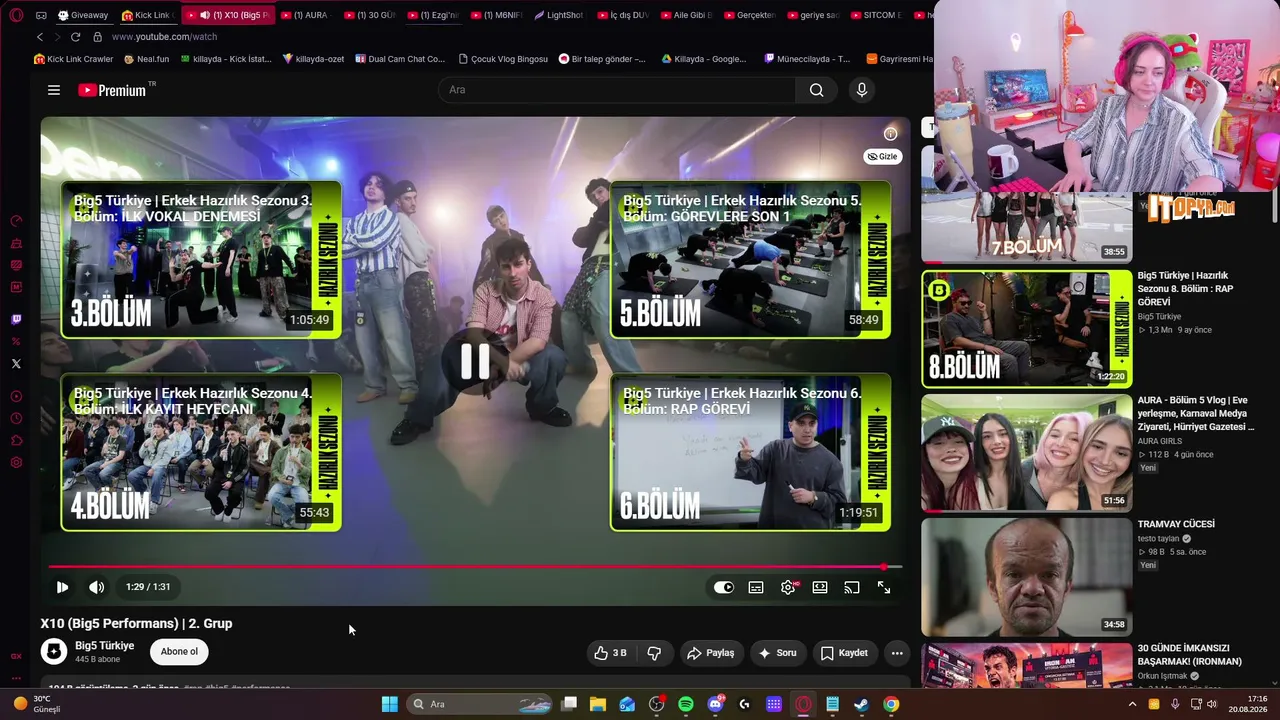The image size is (1280, 720).
Task: Open Steam from the taskbar
Action: point(861,704)
